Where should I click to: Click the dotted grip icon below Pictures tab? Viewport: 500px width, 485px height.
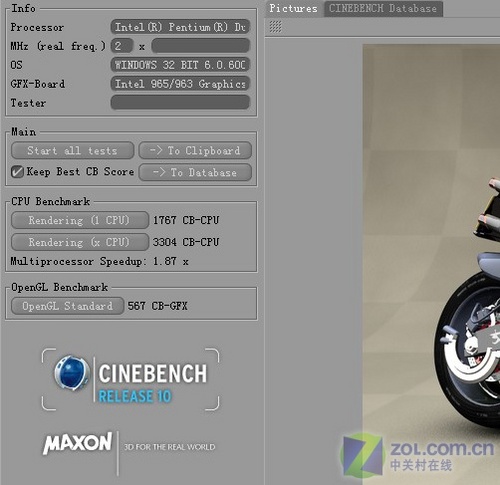pos(275,27)
